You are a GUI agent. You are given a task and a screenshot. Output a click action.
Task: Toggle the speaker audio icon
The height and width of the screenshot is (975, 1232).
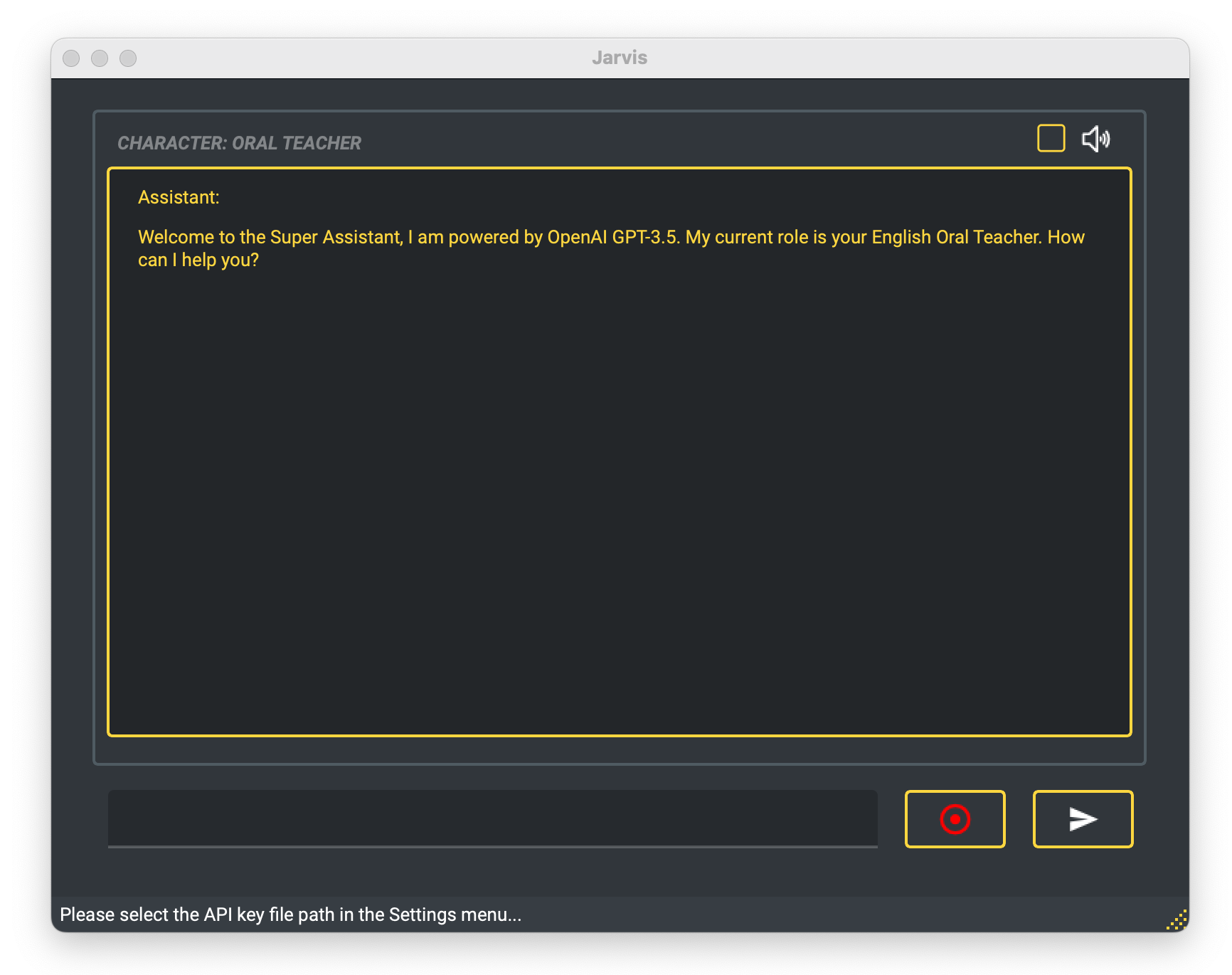[x=1095, y=139]
